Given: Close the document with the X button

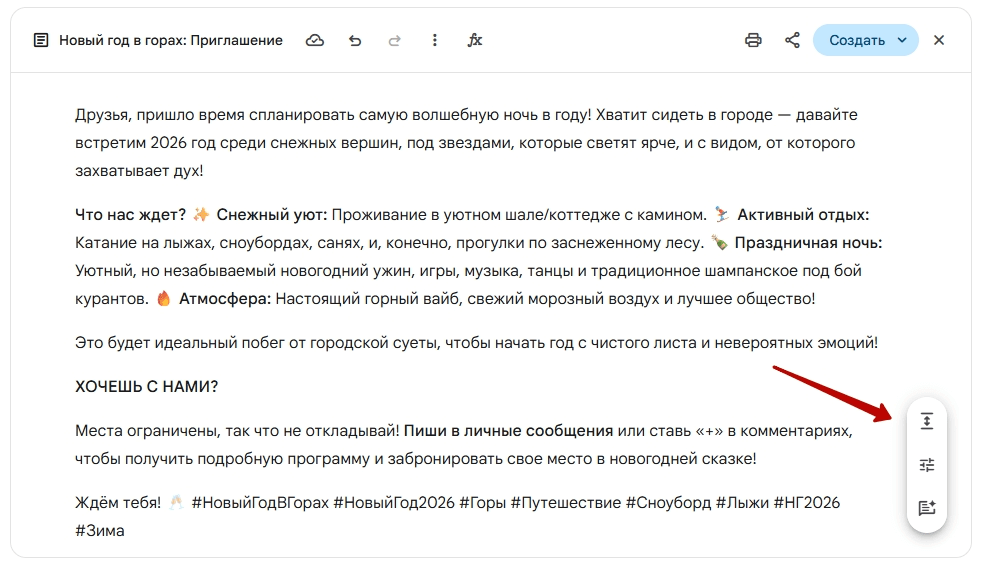Looking at the screenshot, I should coord(939,41).
